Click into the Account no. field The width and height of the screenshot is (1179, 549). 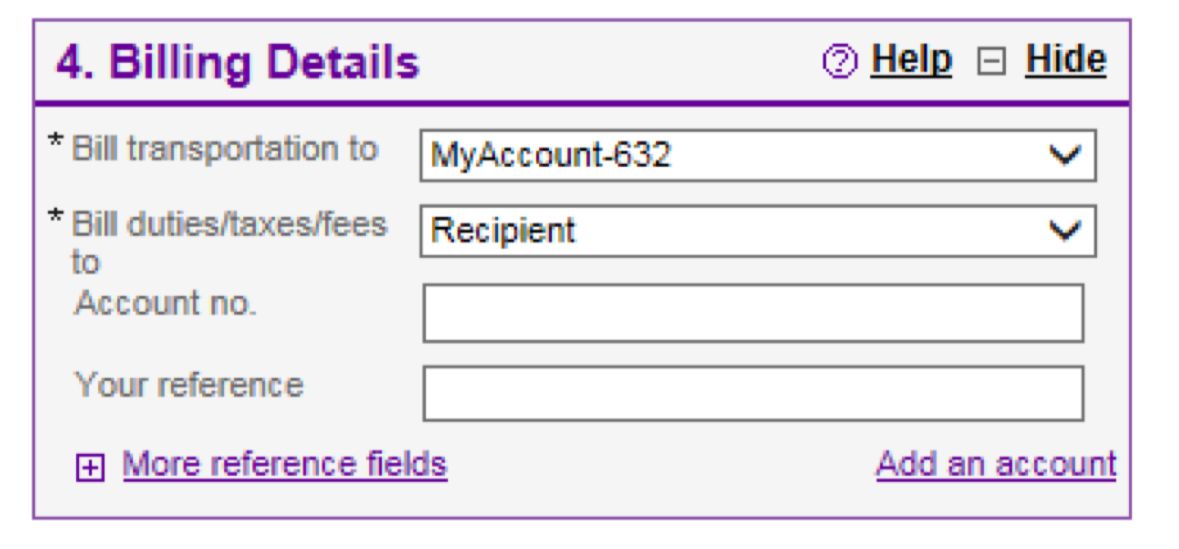click(x=753, y=313)
